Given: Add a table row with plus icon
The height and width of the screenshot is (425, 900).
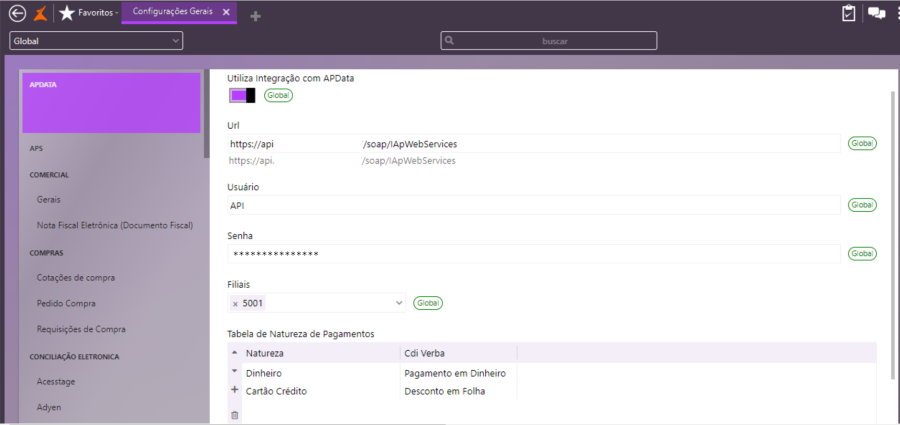Looking at the screenshot, I should (234, 390).
